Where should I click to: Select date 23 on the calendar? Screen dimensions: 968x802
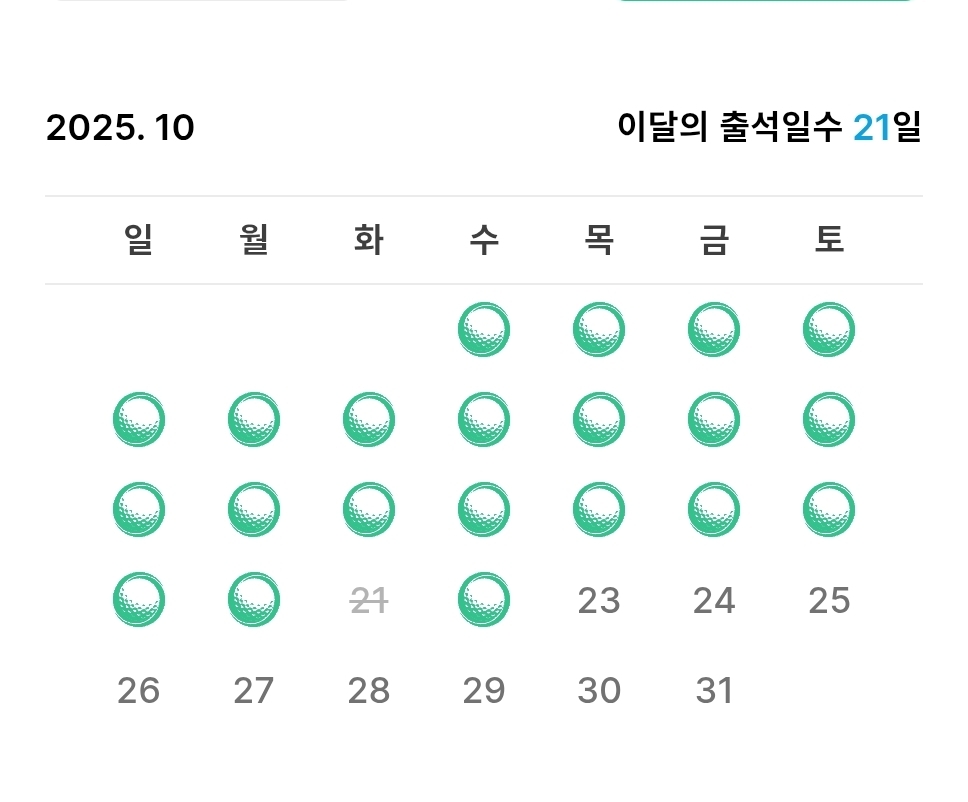pos(599,600)
